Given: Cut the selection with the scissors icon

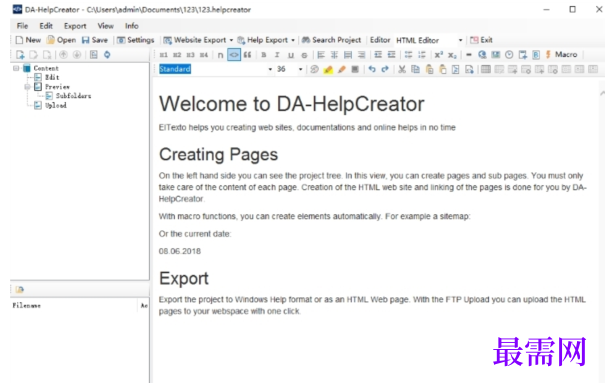Looking at the screenshot, I should [402, 69].
